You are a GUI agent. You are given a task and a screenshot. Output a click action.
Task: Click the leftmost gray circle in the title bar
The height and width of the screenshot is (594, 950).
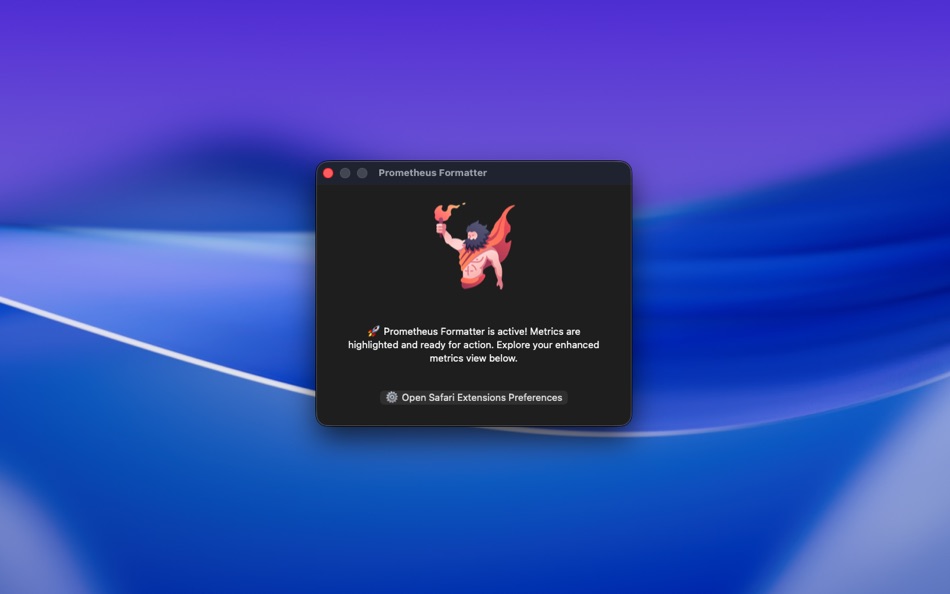(x=343, y=172)
